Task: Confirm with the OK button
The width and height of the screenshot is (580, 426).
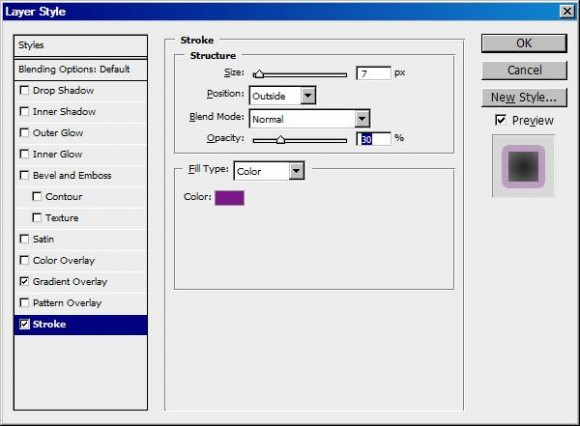Action: coord(524,43)
